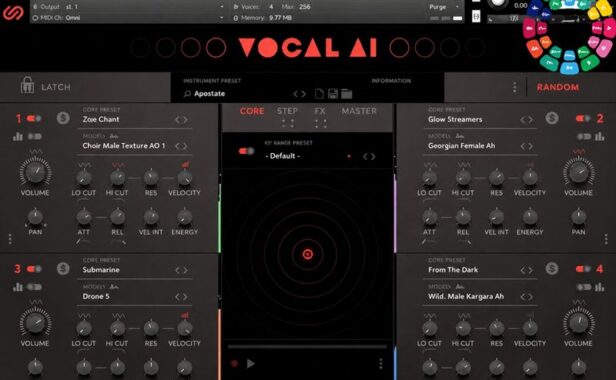The image size is (616, 380).
Task: Open the instrument preset search magnifier
Action: (x=187, y=94)
